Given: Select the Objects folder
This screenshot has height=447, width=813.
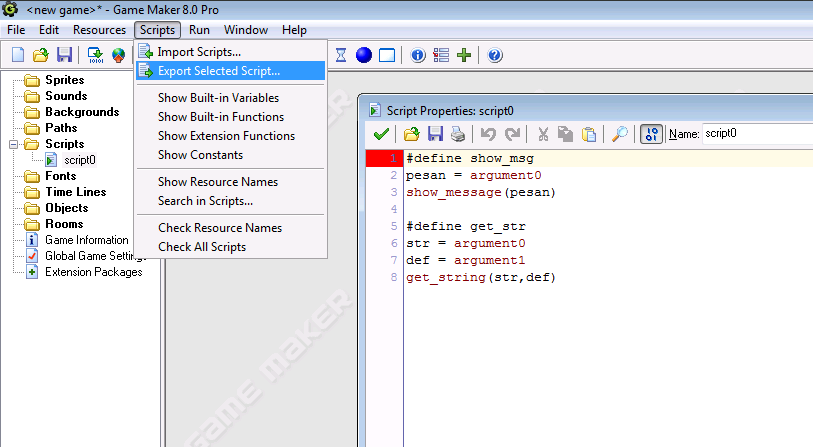Looking at the screenshot, I should click(x=66, y=208).
